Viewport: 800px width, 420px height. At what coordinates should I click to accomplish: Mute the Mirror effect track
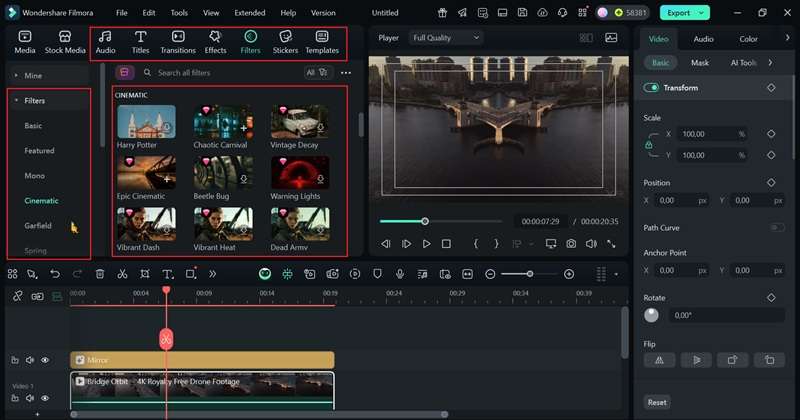click(x=30, y=360)
